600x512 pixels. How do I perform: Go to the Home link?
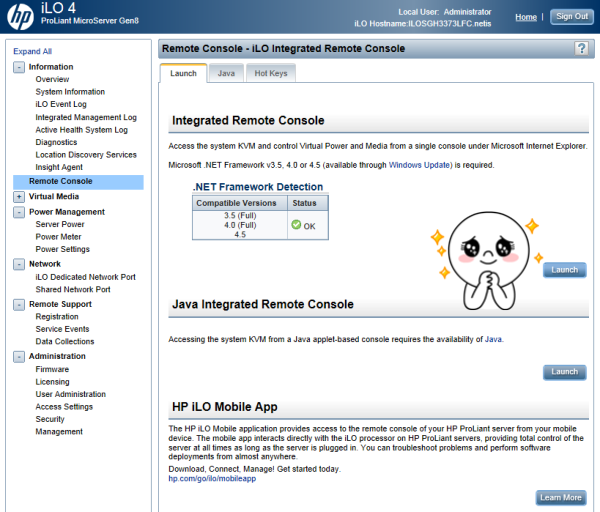coord(526,17)
